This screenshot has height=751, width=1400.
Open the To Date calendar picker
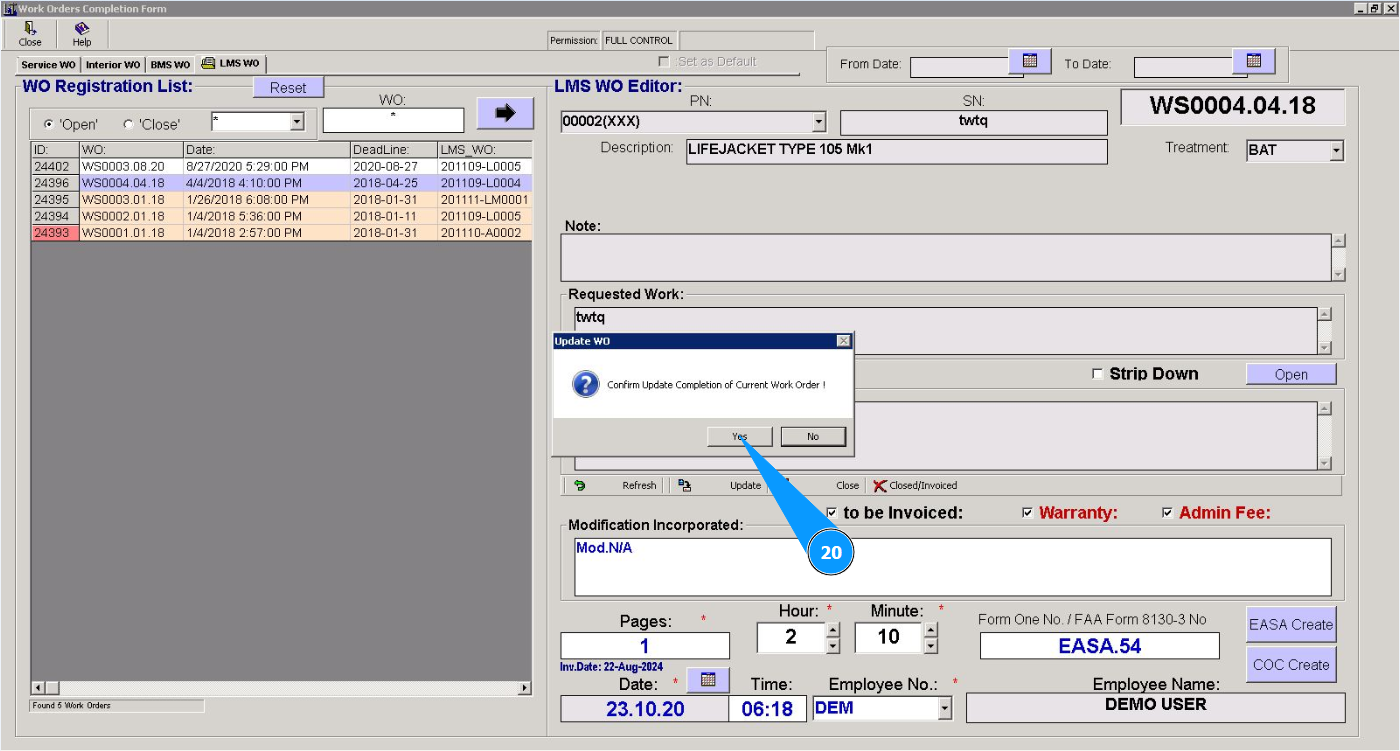pos(1254,61)
